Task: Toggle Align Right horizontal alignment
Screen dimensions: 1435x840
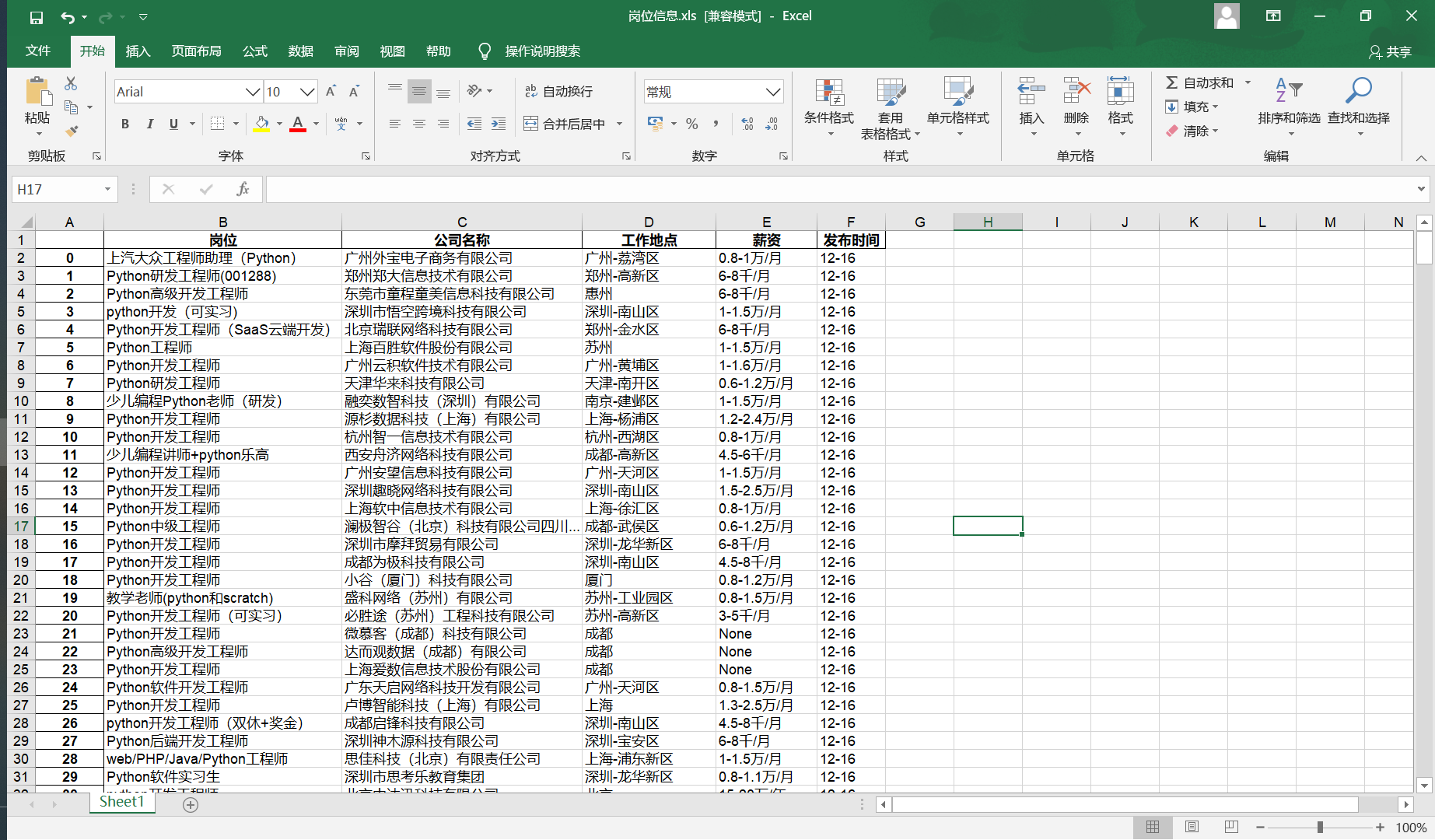Action: [x=443, y=124]
